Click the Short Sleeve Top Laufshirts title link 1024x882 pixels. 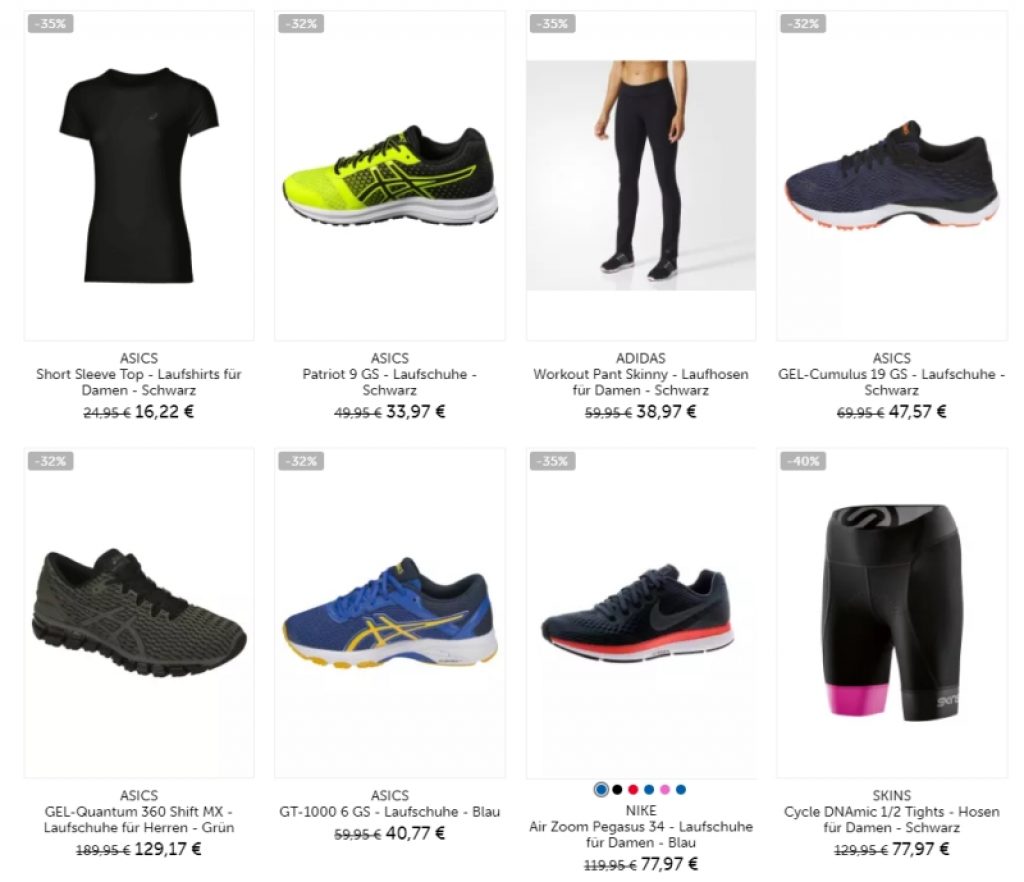[139, 382]
